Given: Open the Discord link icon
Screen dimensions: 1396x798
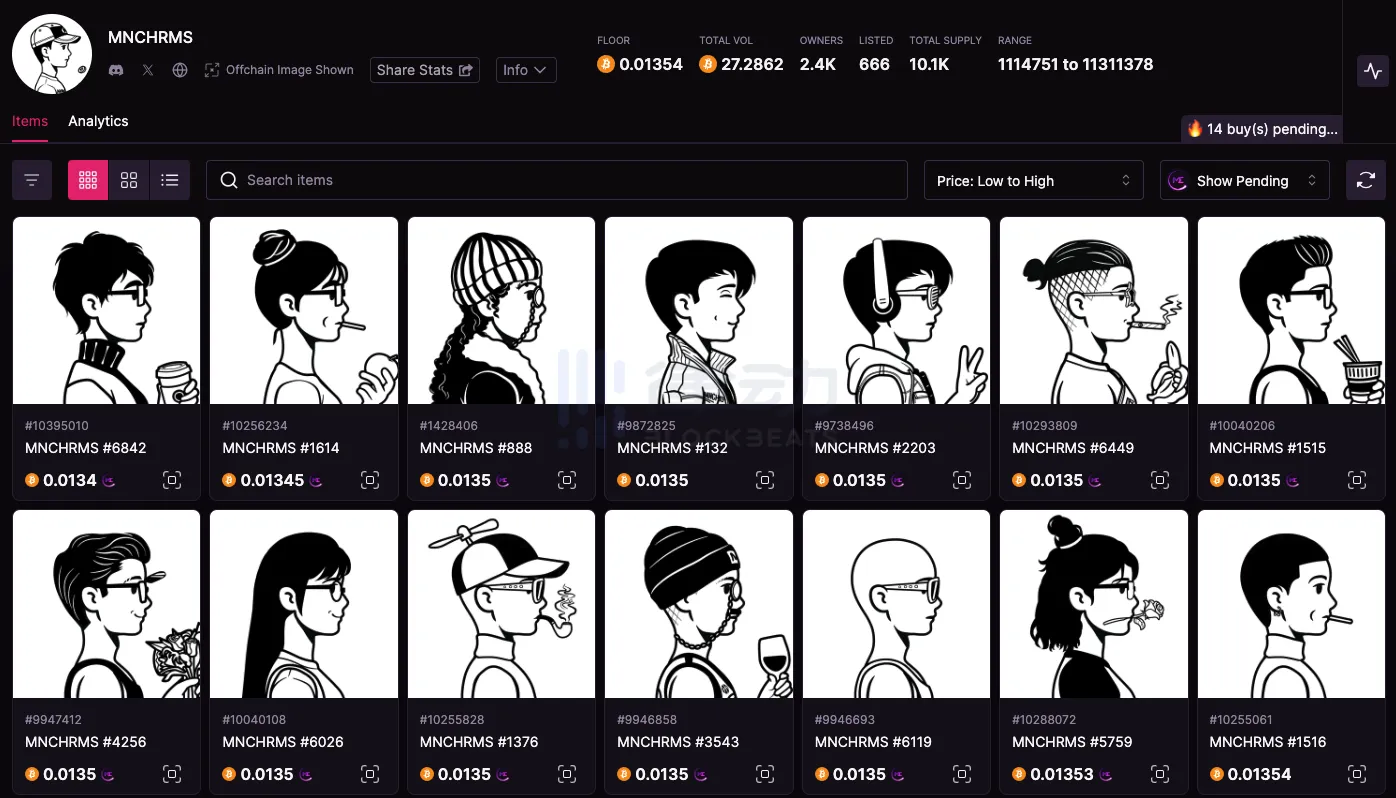Looking at the screenshot, I should [116, 70].
